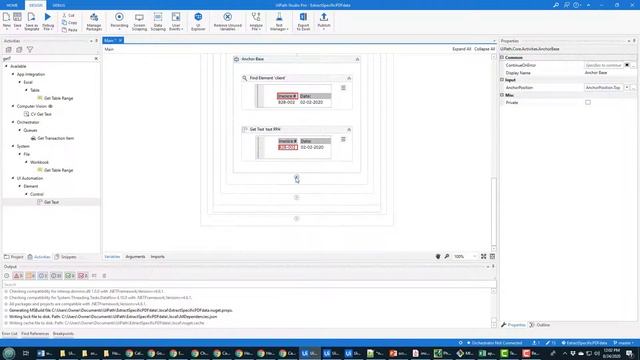
Task: Click the designer pan mode hand icon
Action: point(438,256)
